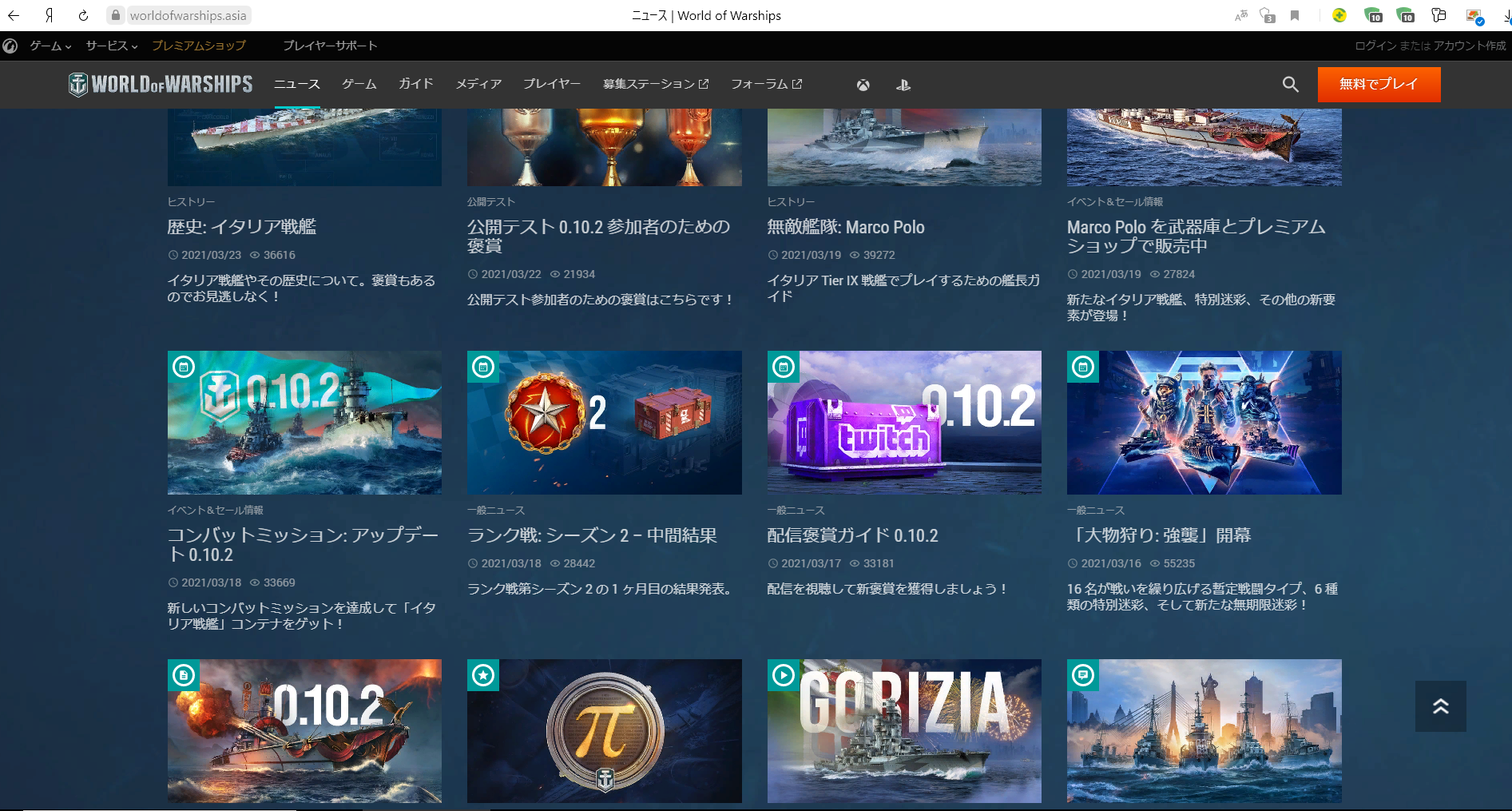The image size is (1512, 811).
Task: Click the calendar badge on the Twitch 0.10.2 card
Action: pos(784,367)
